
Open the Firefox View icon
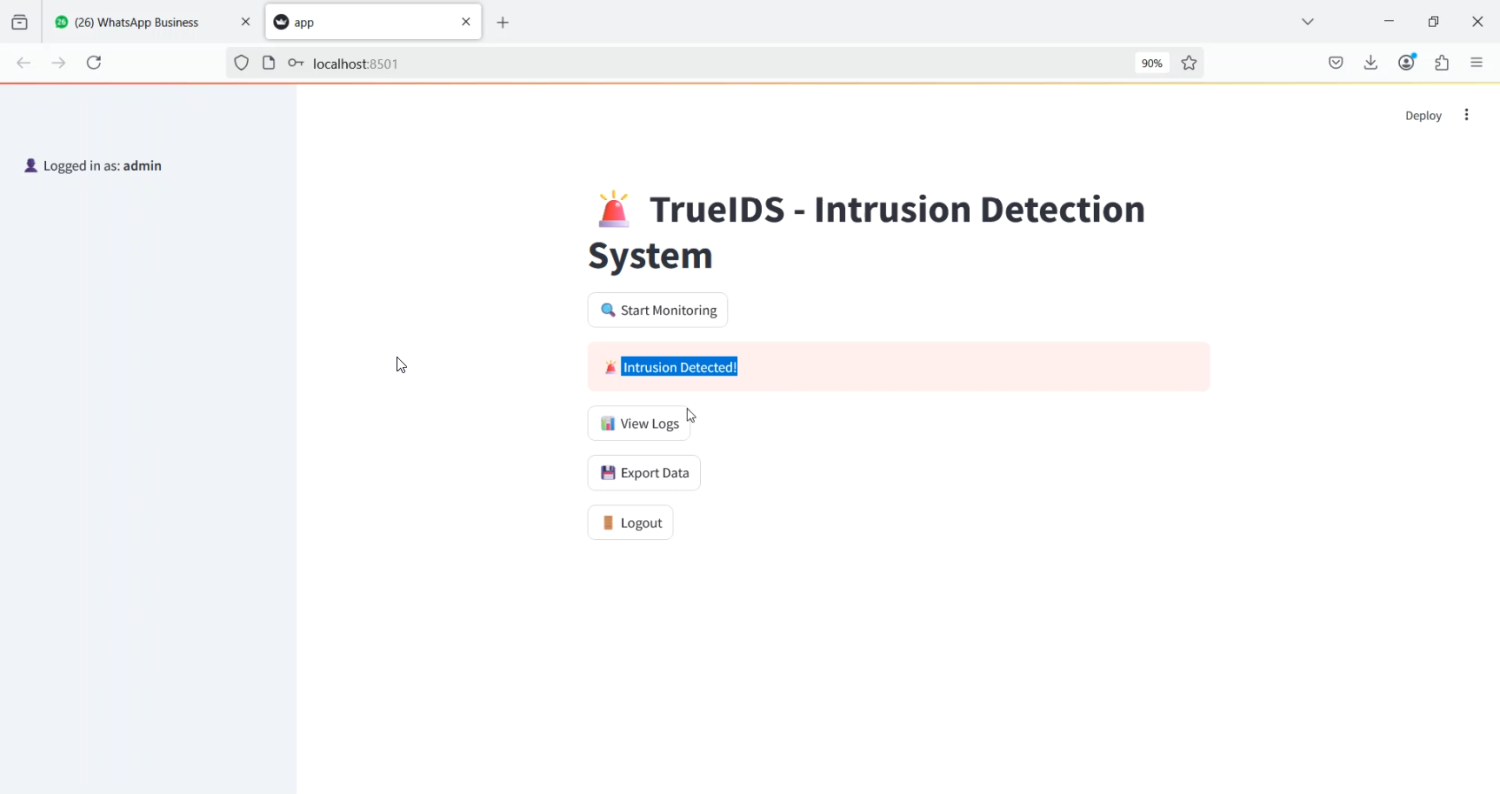tap(19, 22)
